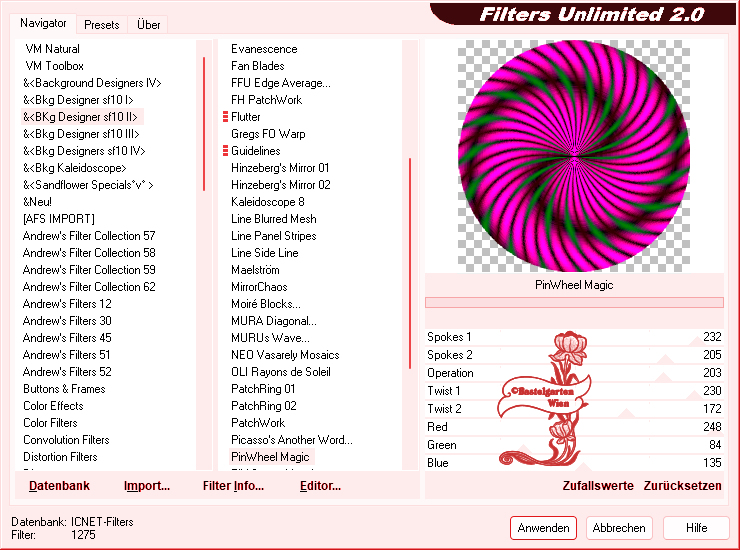Click the Datenbank button
This screenshot has width=740, height=550.
(x=59, y=486)
